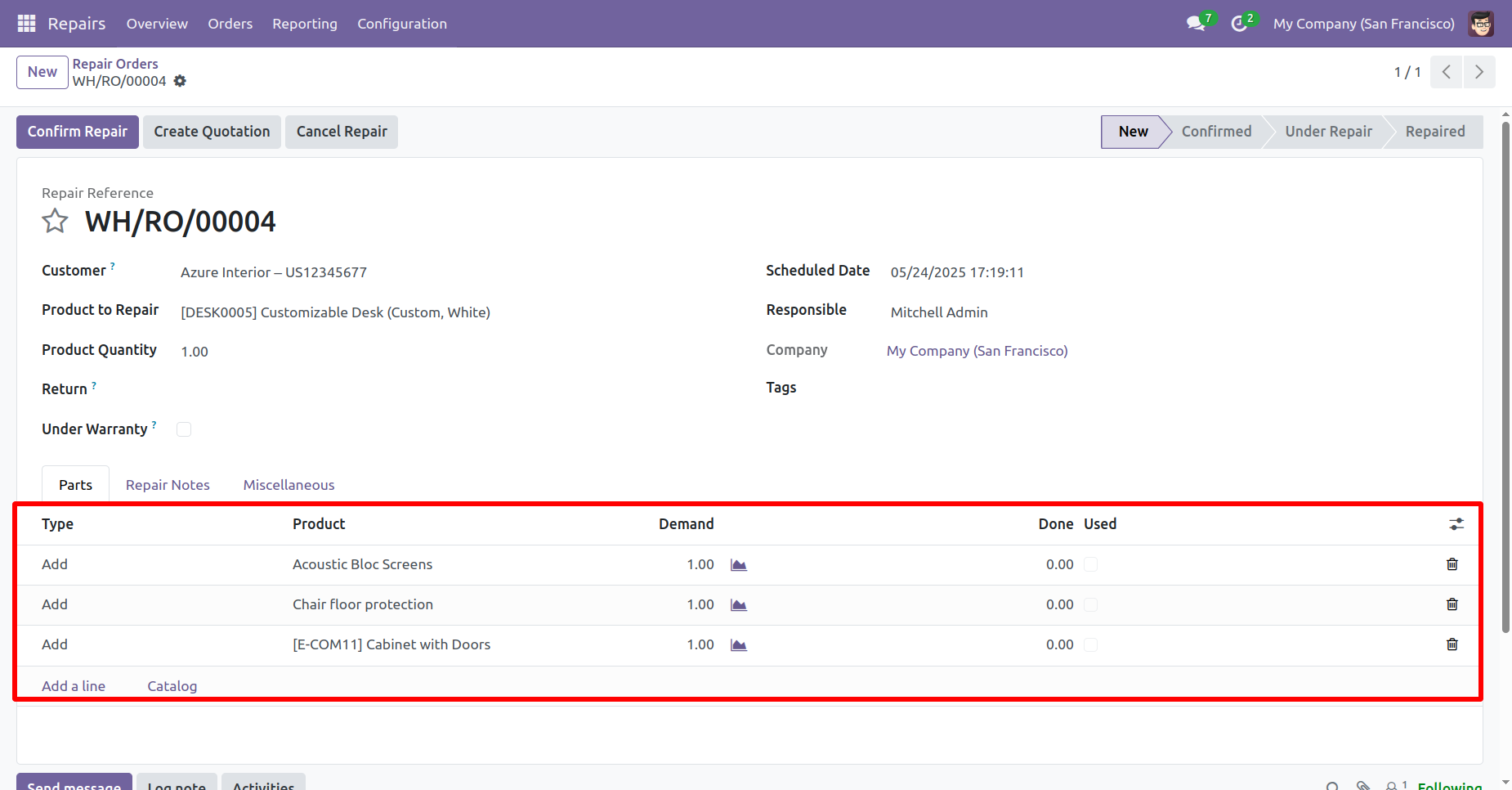Open forecast chart for Cabinet with Doors
The image size is (1512, 790).
[739, 645]
